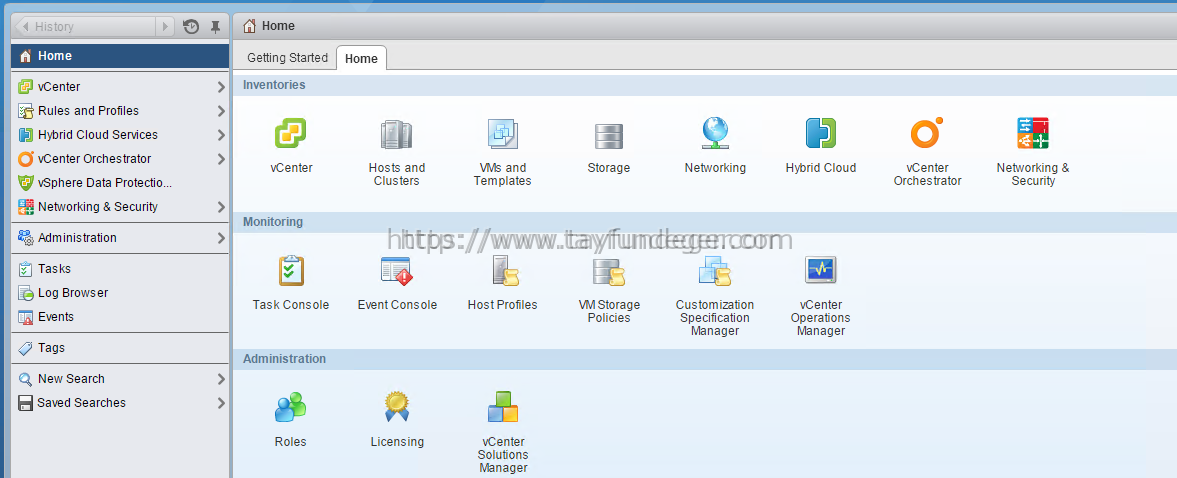
Task: Go back using the History arrow
Action: [24, 26]
